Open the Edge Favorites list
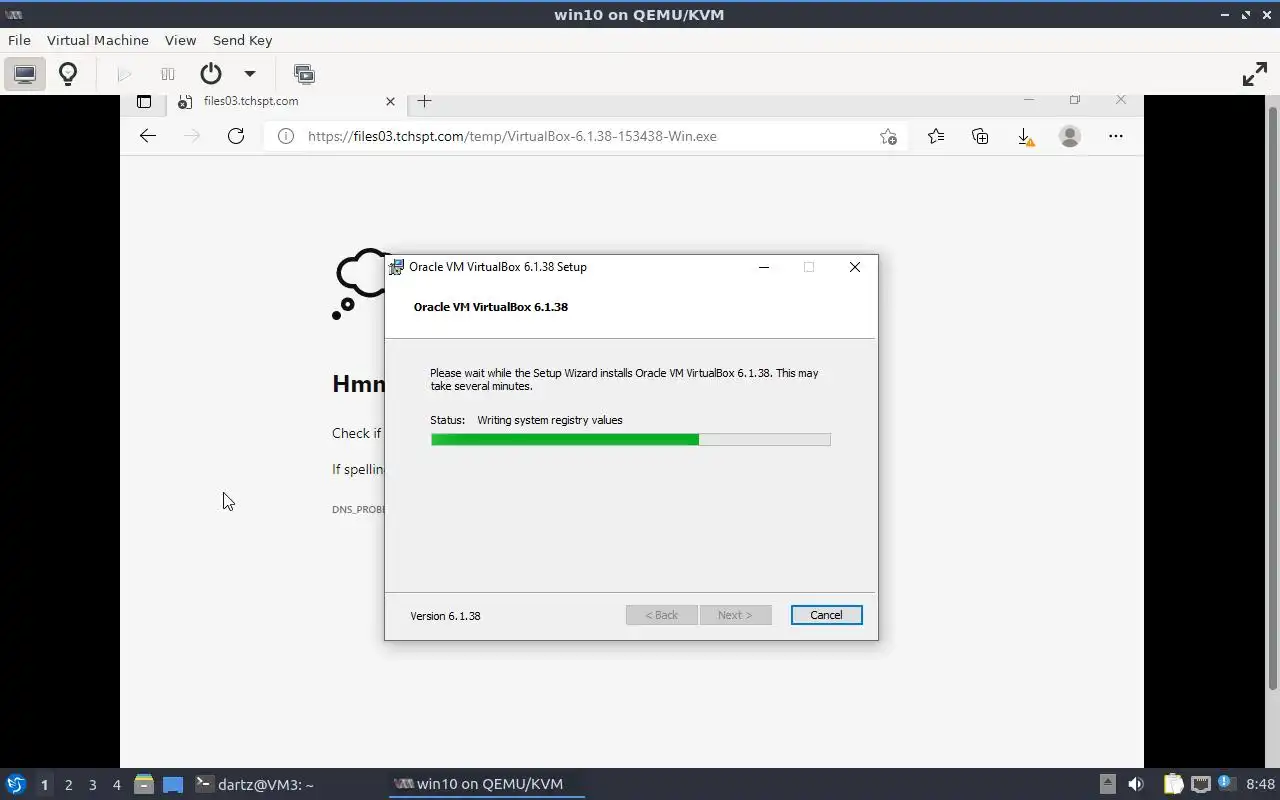This screenshot has width=1280, height=800. 935,136
